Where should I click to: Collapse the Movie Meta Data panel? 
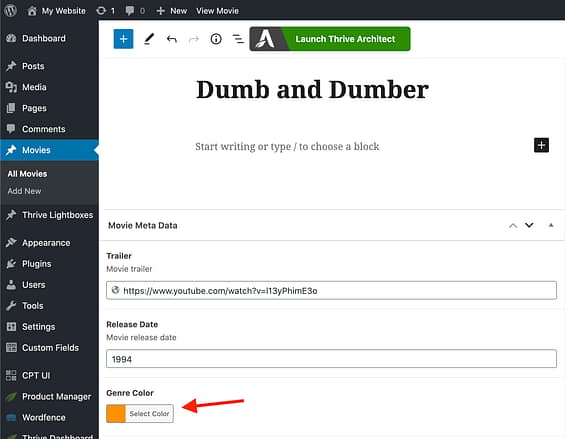pyautogui.click(x=551, y=225)
